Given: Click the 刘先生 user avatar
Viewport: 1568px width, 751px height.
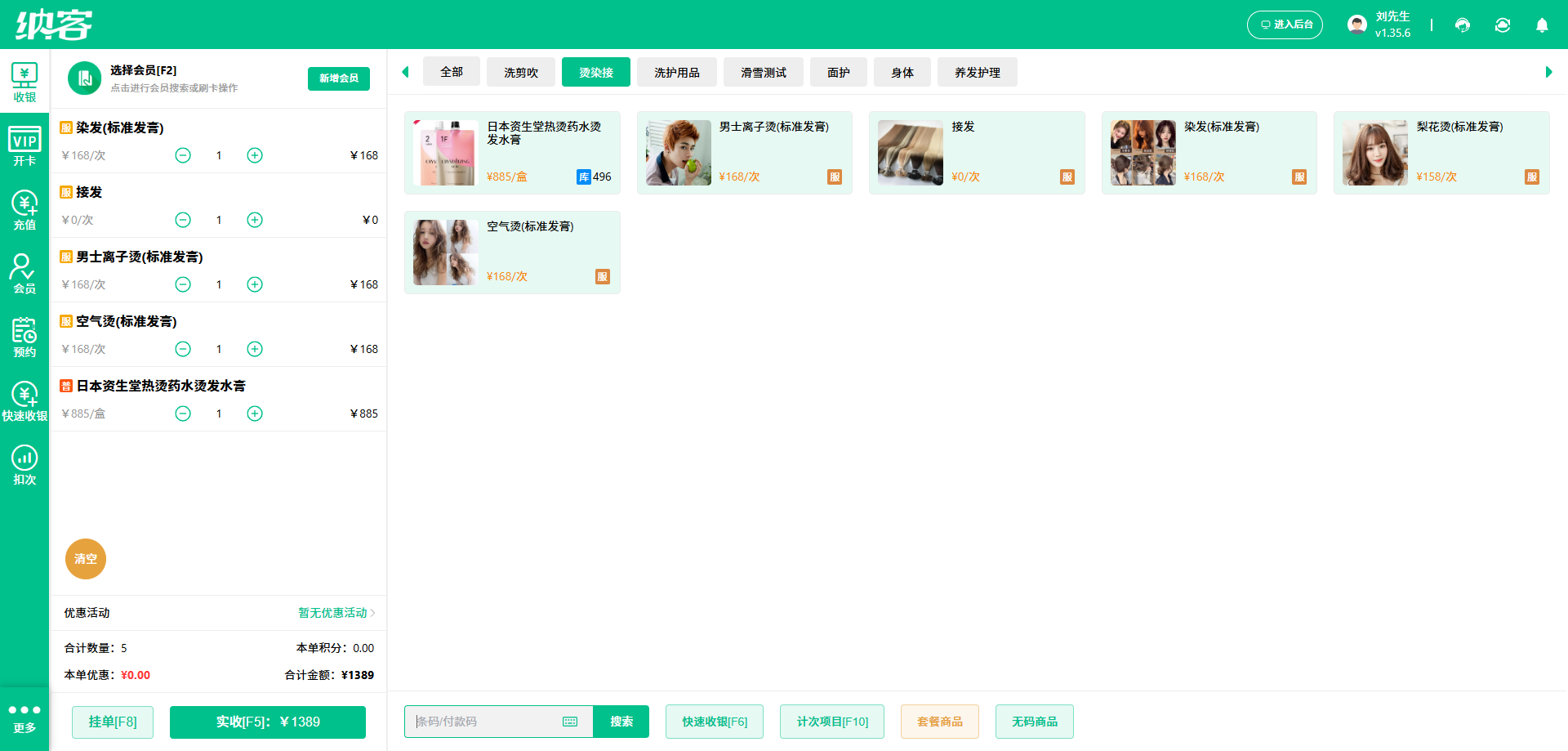Looking at the screenshot, I should coord(1357,25).
